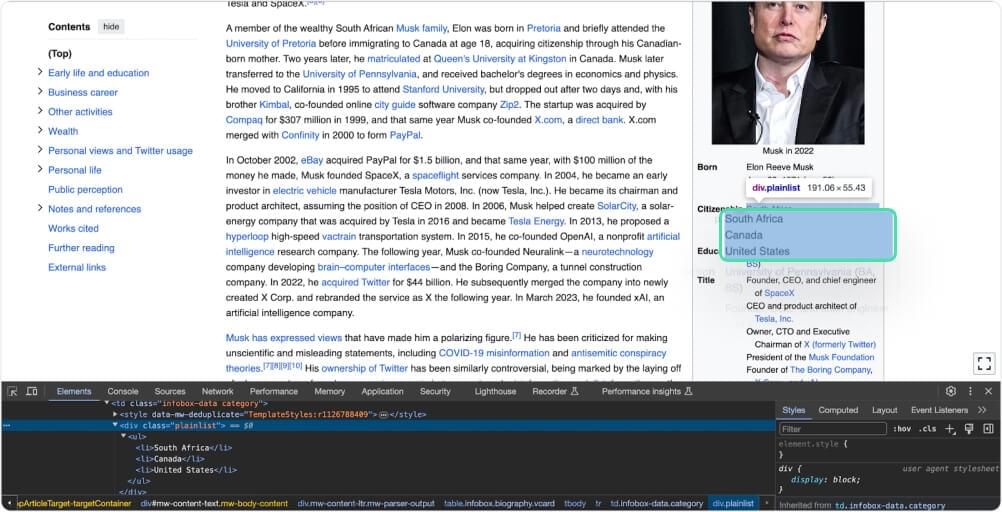Switch to the Console tab
The width and height of the screenshot is (1002, 512).
[123, 391]
